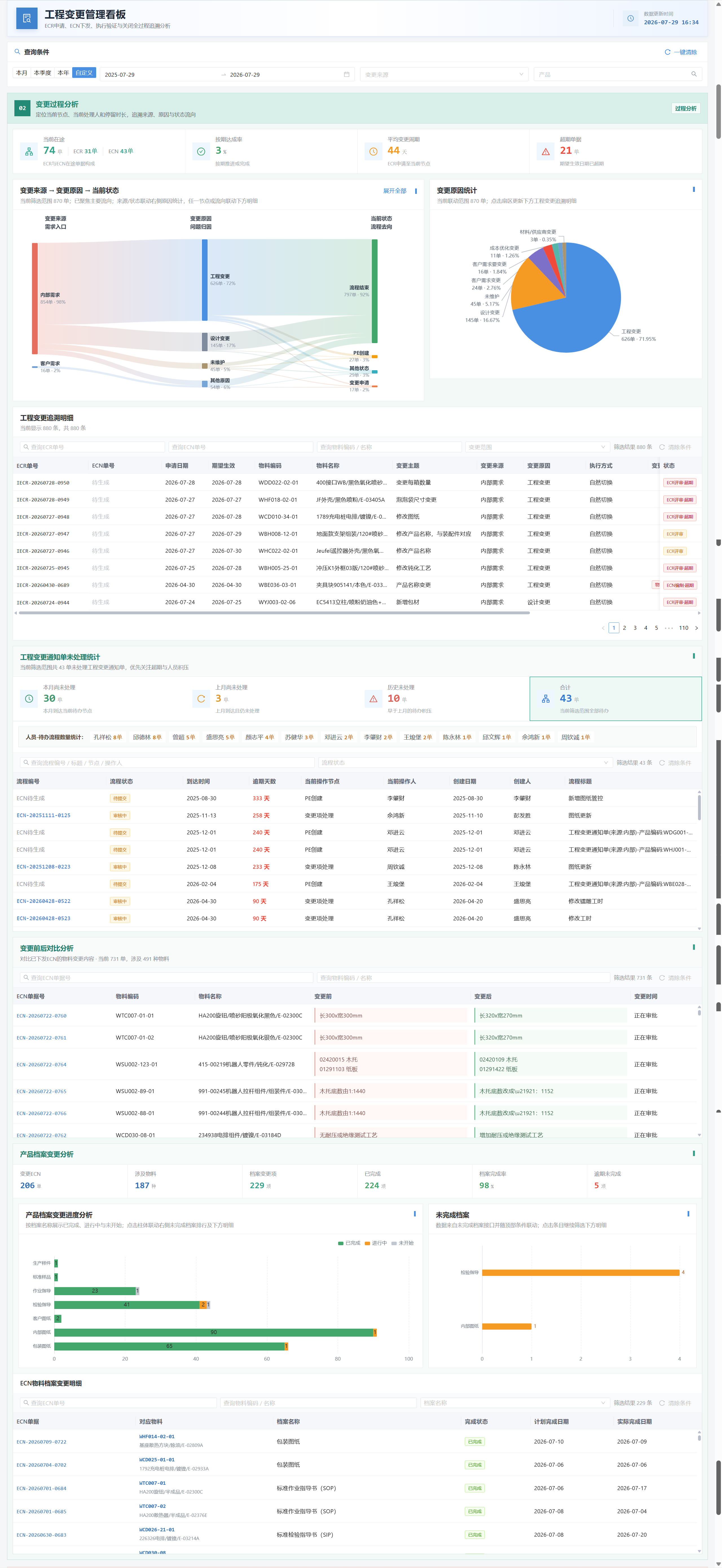Toggle the 未开始 legend item
Image resolution: width=722 pixels, height=1568 pixels.
pyautogui.click(x=403, y=1243)
